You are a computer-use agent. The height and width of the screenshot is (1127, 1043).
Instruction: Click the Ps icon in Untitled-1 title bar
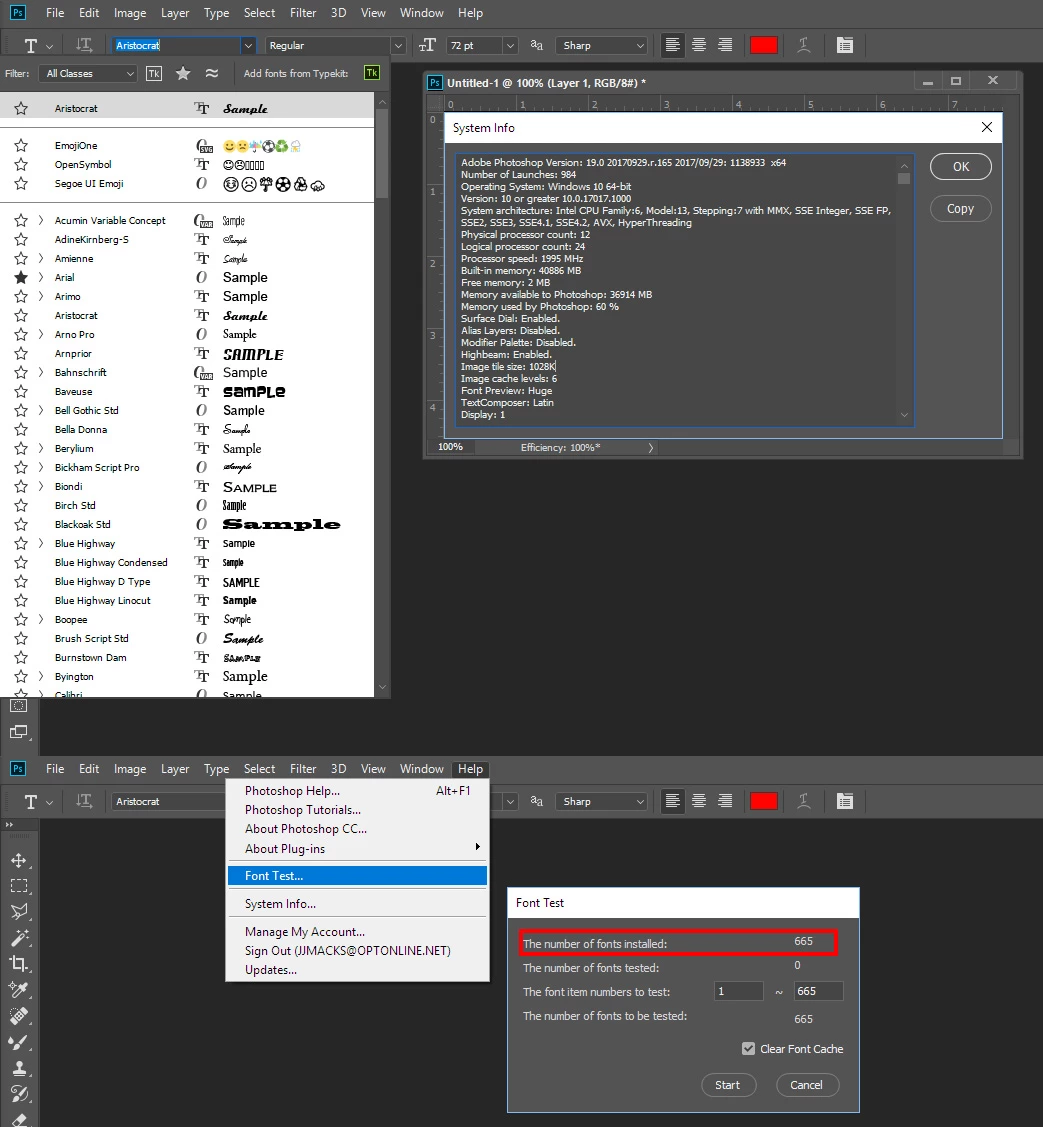(435, 83)
